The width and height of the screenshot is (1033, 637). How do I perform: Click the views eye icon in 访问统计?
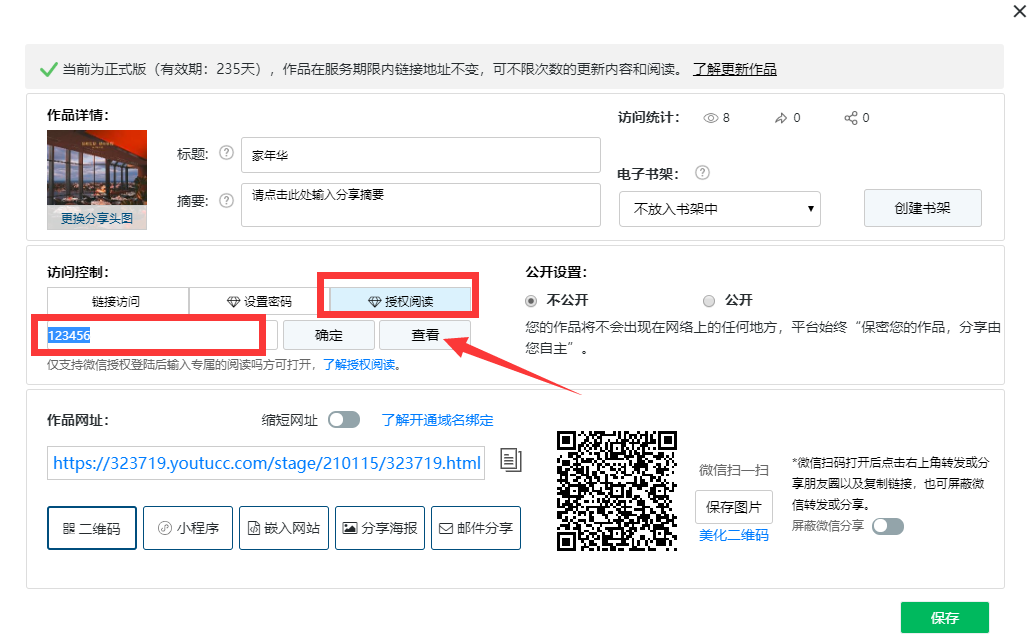point(711,118)
